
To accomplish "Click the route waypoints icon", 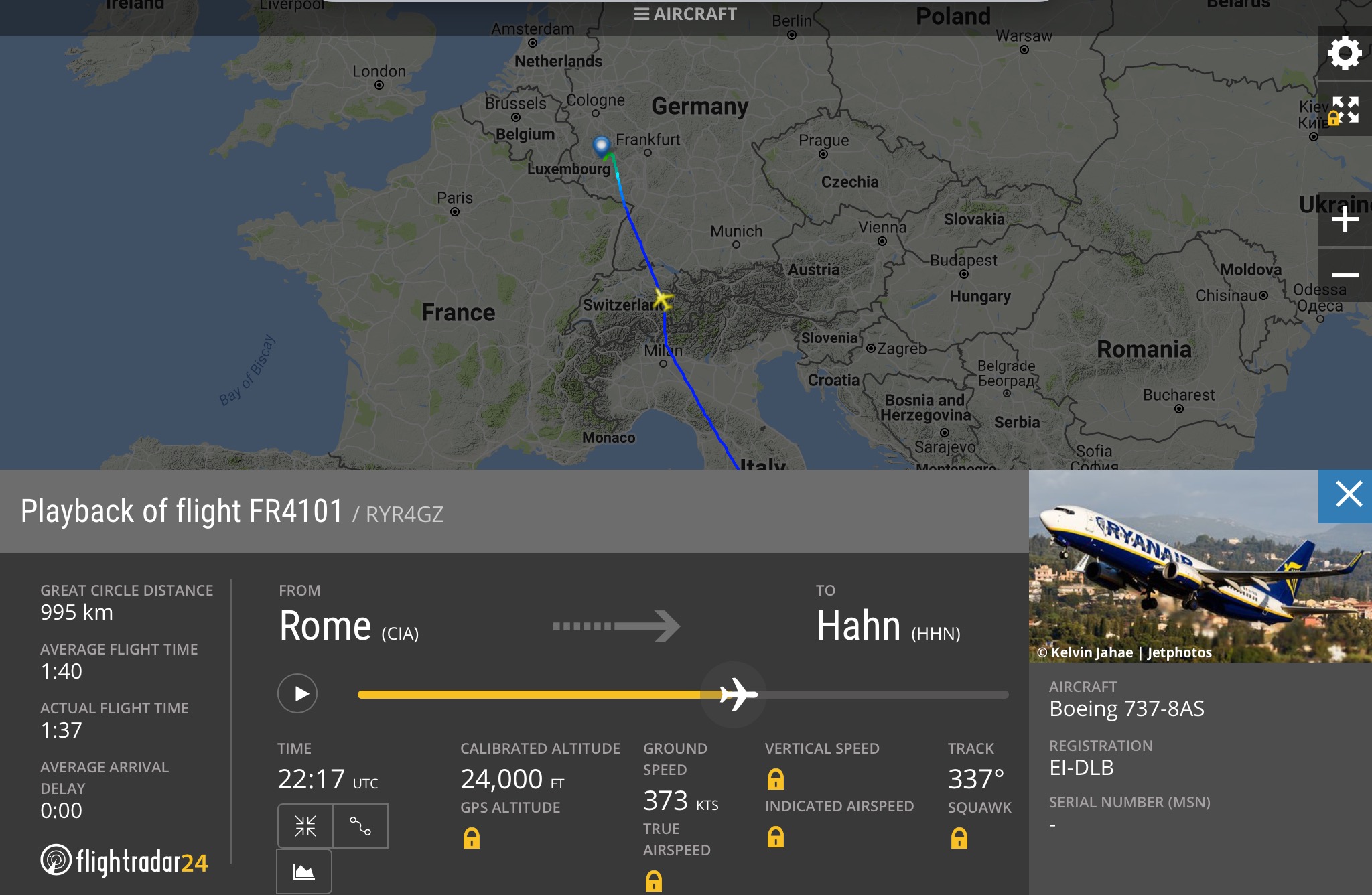I will click(x=360, y=826).
